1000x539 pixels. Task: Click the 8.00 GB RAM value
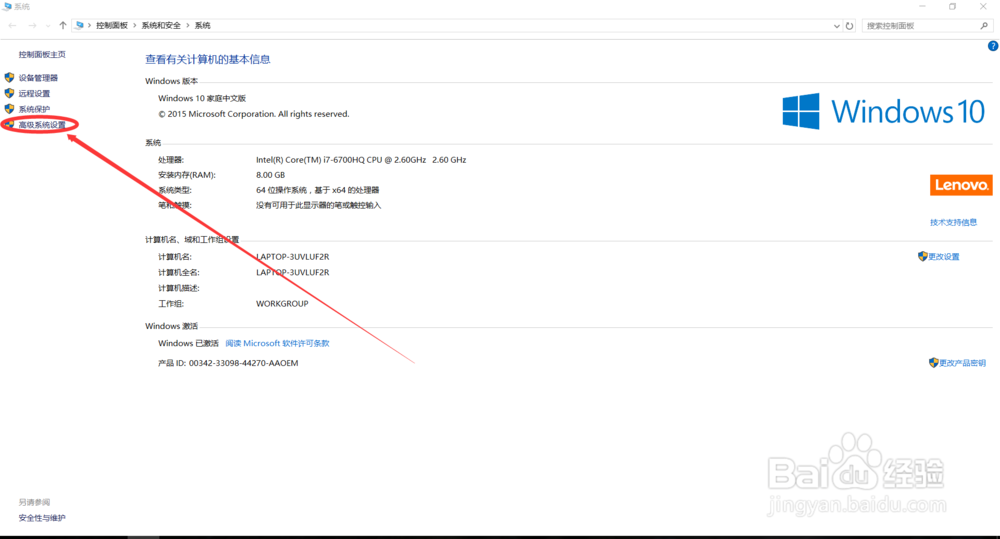tap(270, 175)
